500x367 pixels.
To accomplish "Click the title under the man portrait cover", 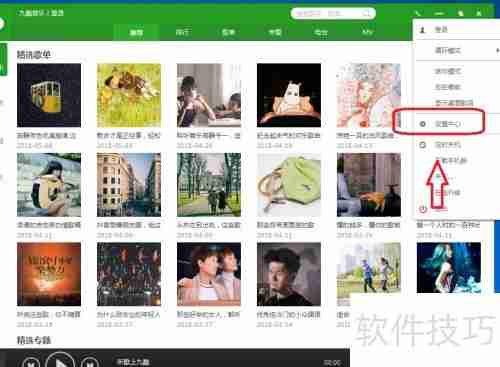I will (289, 314).
